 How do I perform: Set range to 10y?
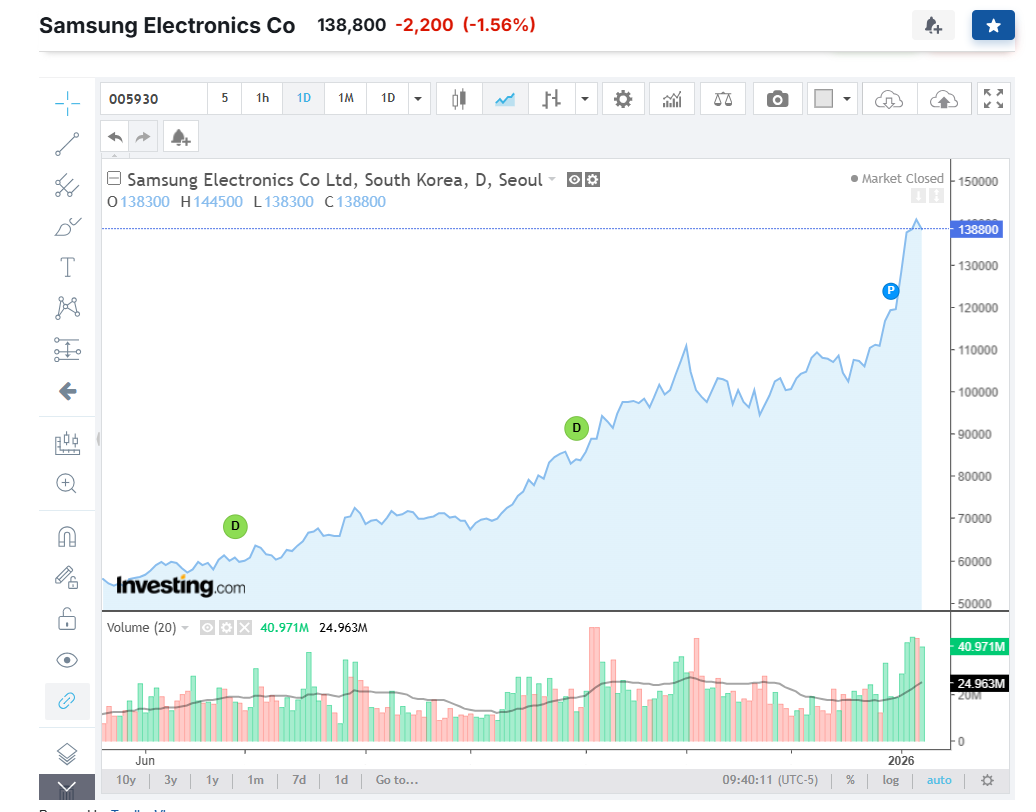click(x=126, y=780)
